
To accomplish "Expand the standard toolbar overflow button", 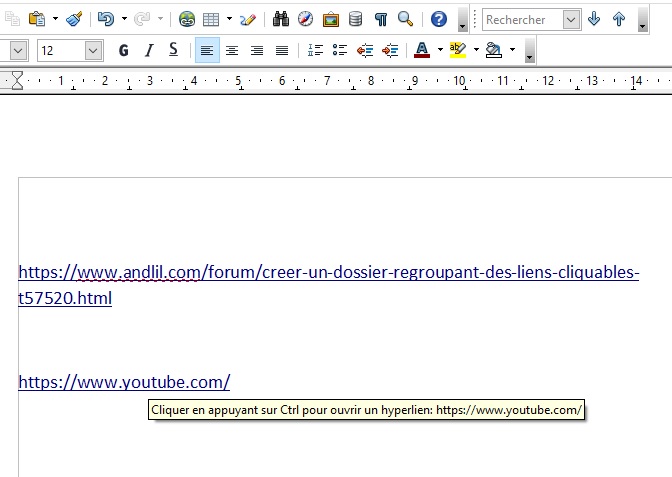I will [x=462, y=19].
